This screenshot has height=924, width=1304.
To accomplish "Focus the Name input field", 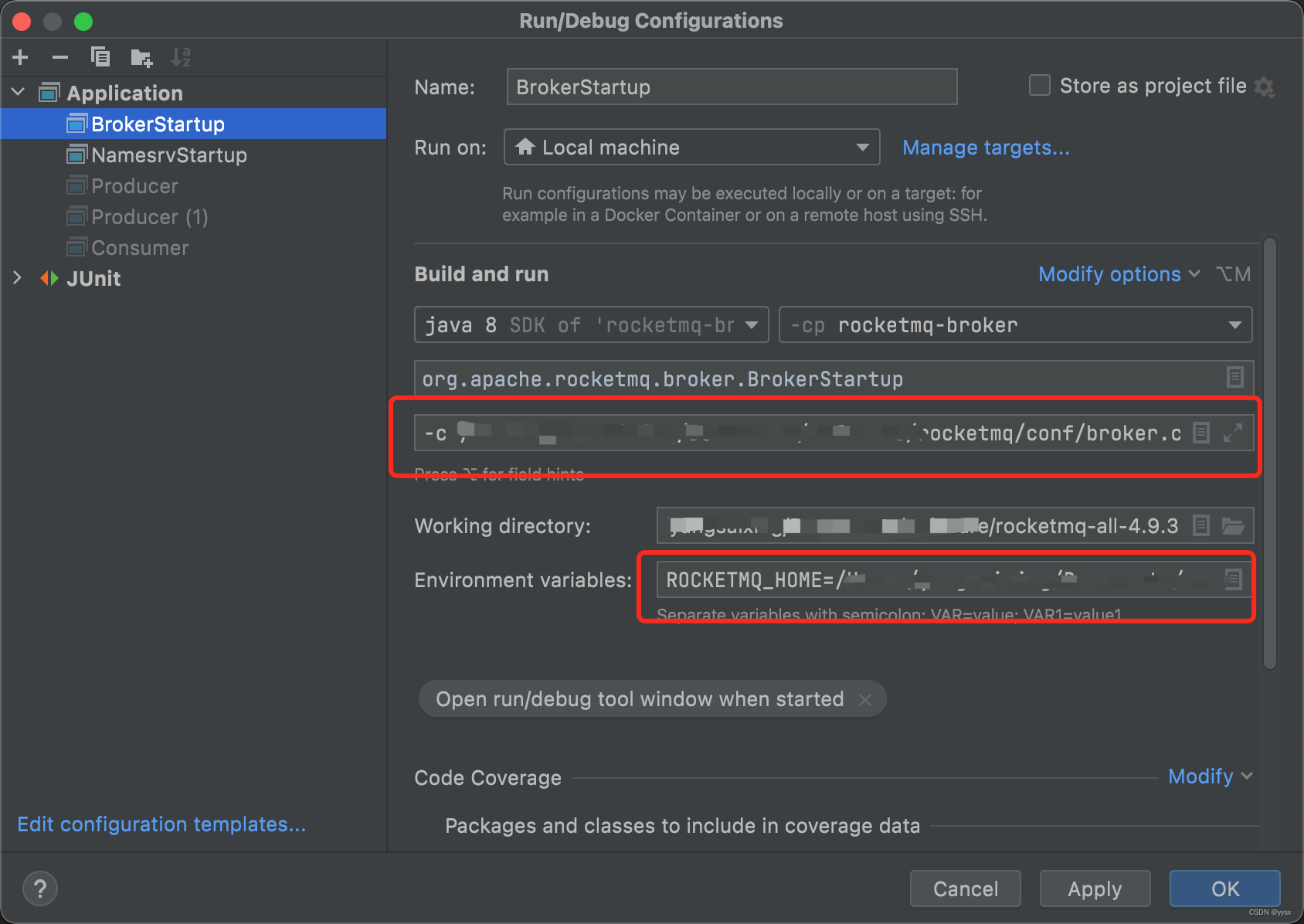I will click(x=732, y=87).
